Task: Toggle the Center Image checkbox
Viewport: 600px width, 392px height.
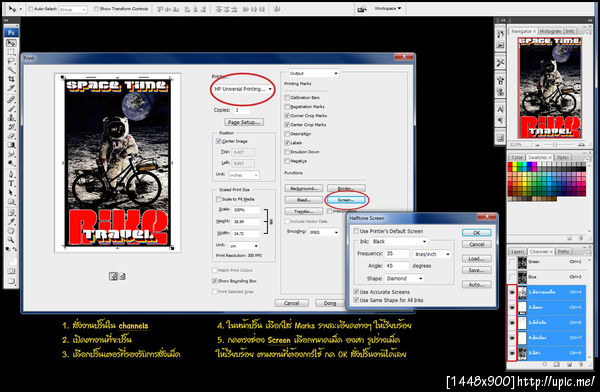Action: tap(219, 141)
